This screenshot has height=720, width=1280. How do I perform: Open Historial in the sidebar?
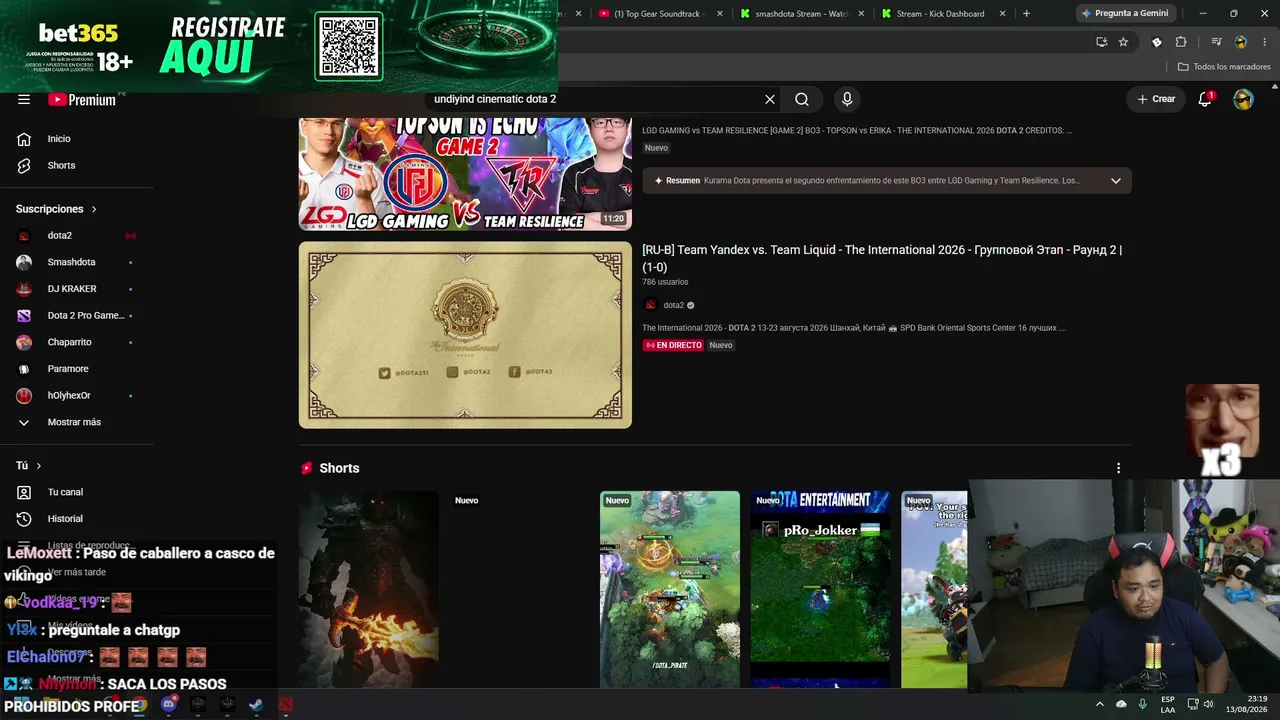coord(77,519)
